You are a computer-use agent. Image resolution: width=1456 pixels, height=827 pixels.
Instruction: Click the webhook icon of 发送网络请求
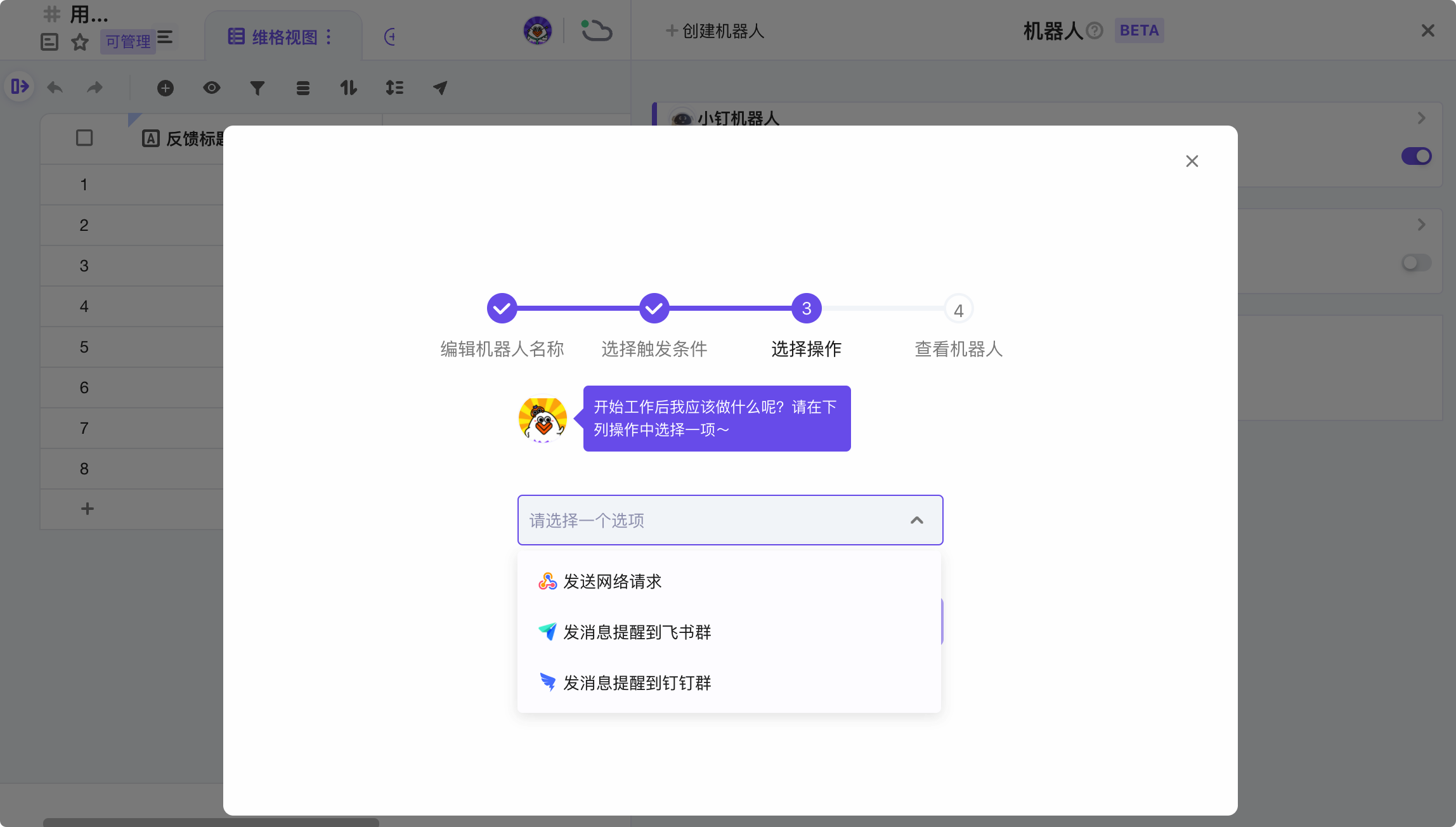tap(548, 582)
